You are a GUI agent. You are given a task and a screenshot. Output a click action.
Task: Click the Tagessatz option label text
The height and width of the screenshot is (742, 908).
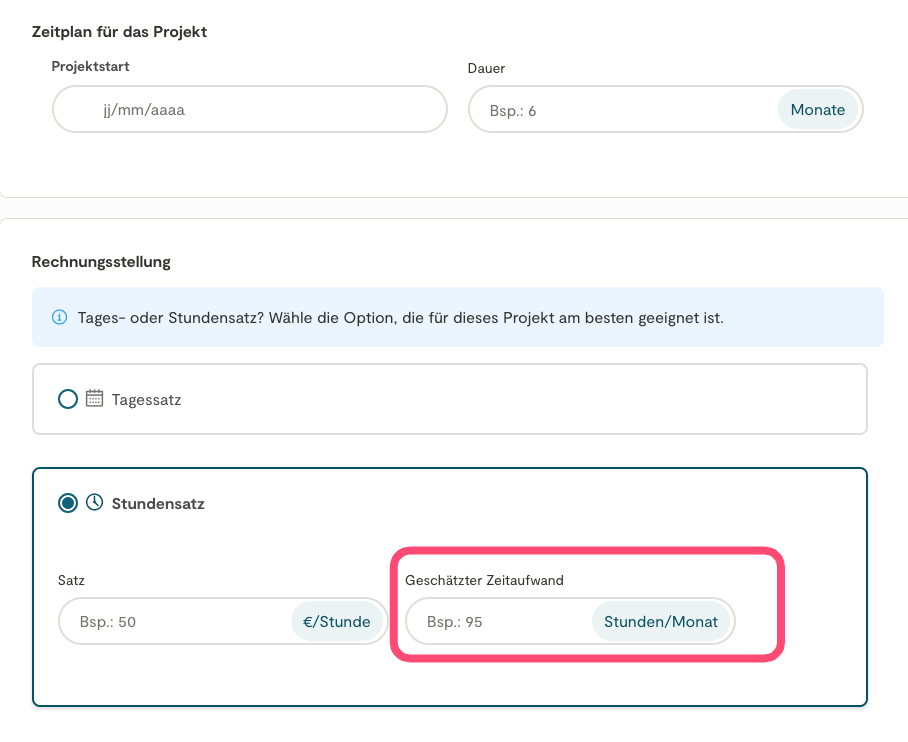pos(146,400)
